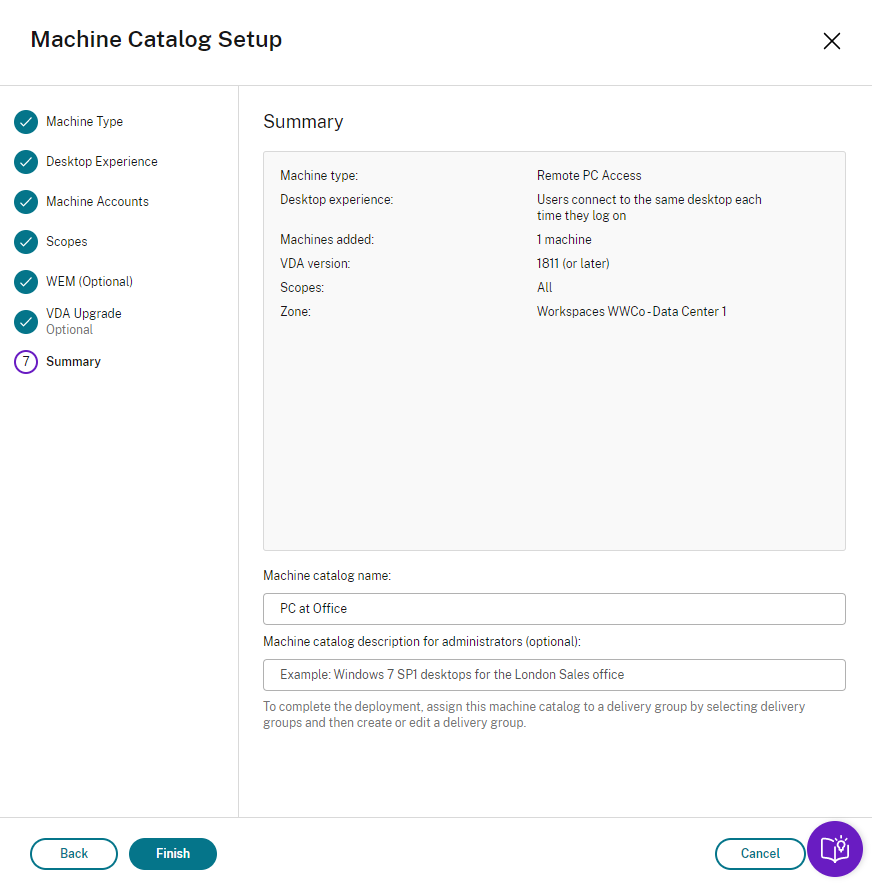The image size is (872, 887).
Task: Cancel the Machine Catalog Setup
Action: coord(759,854)
